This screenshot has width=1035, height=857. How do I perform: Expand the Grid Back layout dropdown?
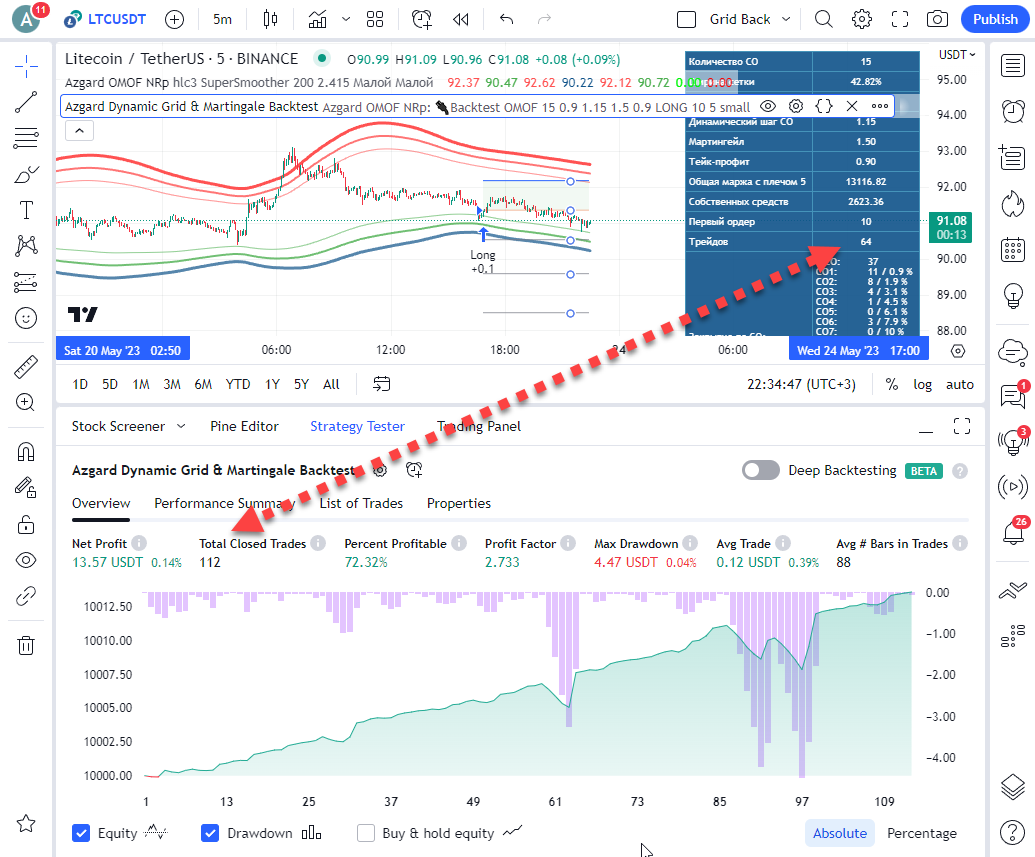pyautogui.click(x=786, y=20)
